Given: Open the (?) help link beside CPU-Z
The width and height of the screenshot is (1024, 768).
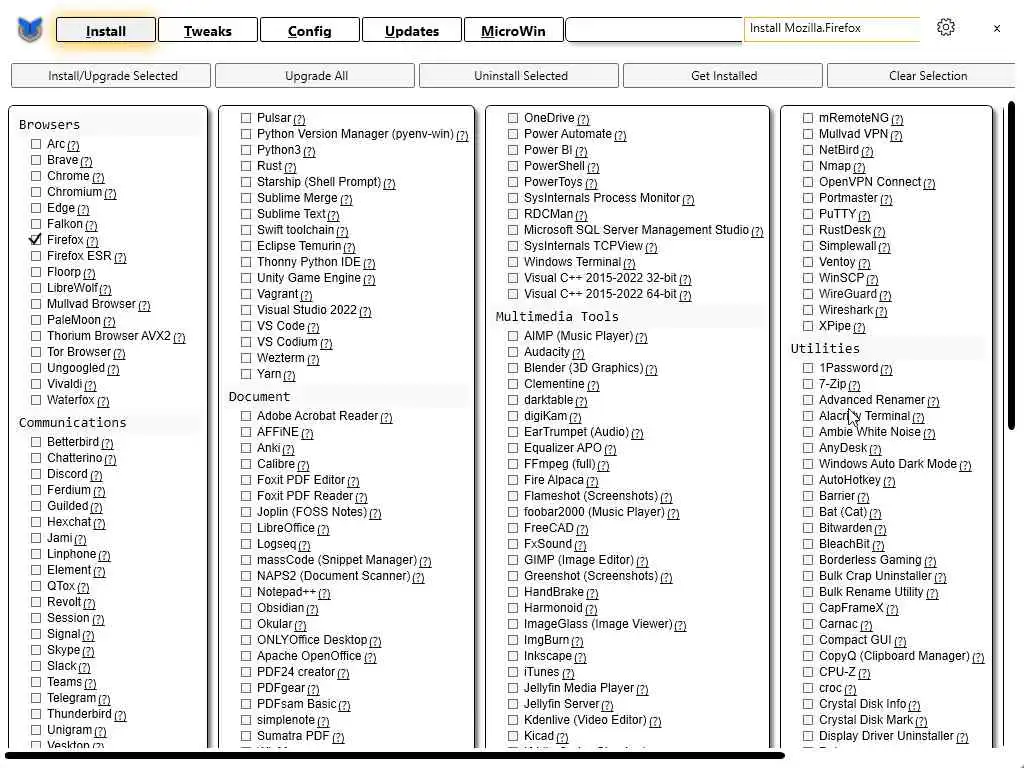Looking at the screenshot, I should 864,673.
